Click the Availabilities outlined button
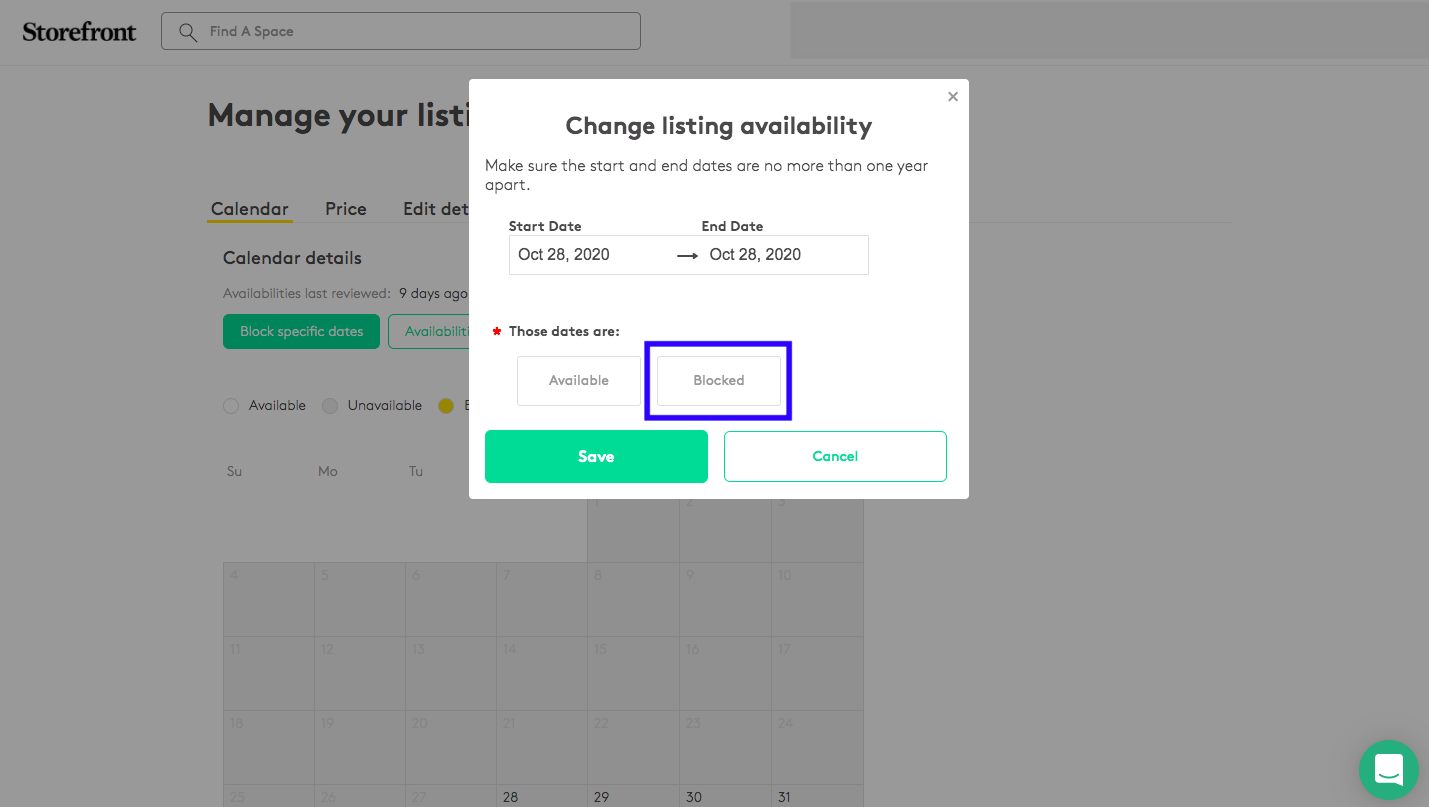 pyautogui.click(x=430, y=332)
